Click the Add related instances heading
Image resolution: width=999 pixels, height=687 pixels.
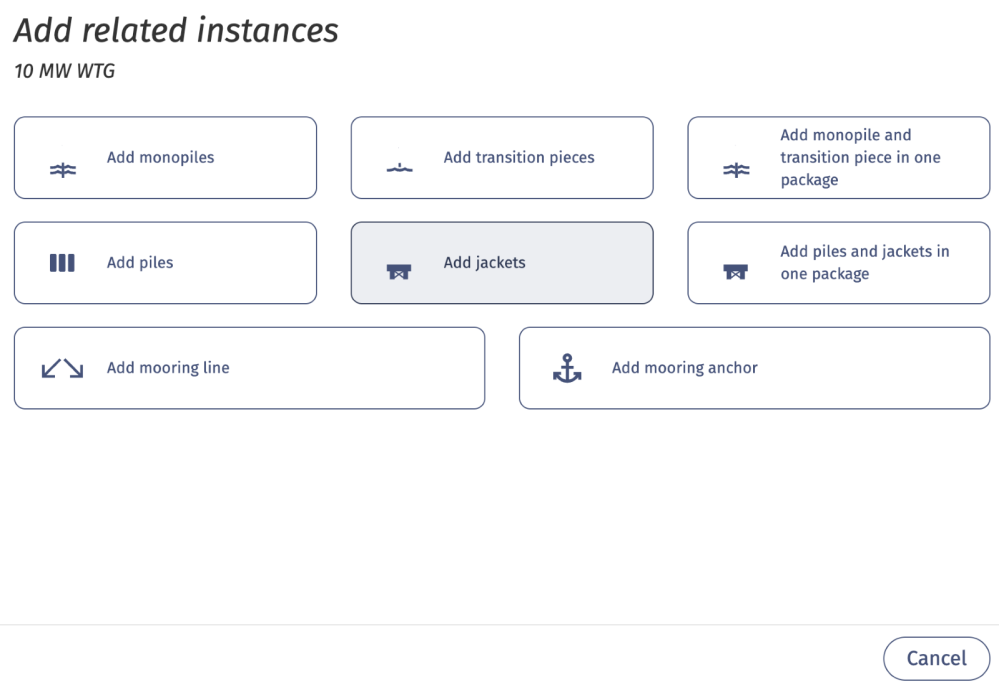(x=176, y=30)
